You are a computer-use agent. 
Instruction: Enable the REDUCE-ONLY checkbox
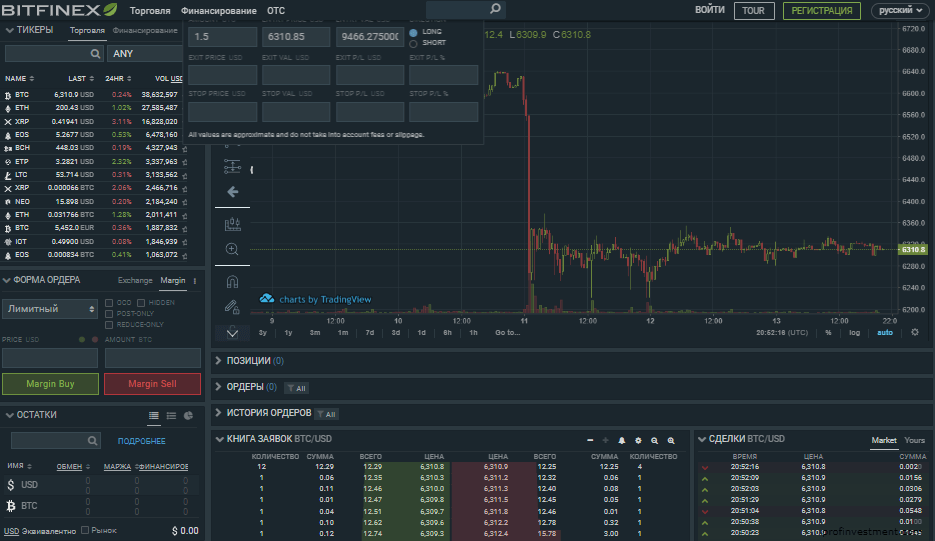(109, 325)
